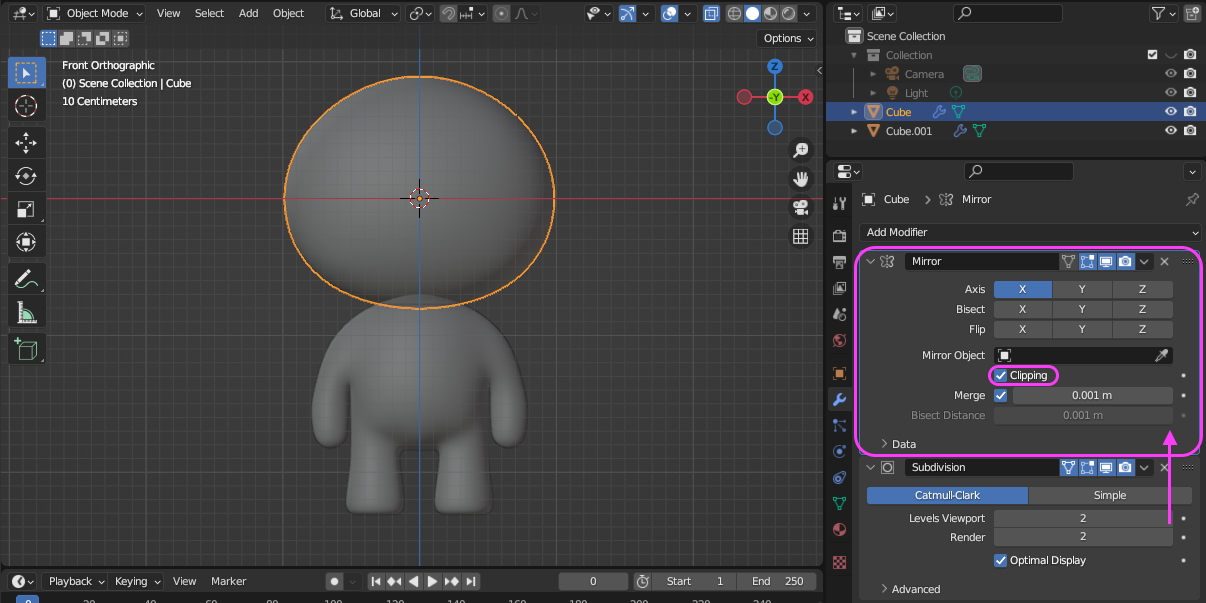Select the Scale tool in the toolbar
The image size is (1206, 603).
[x=26, y=209]
